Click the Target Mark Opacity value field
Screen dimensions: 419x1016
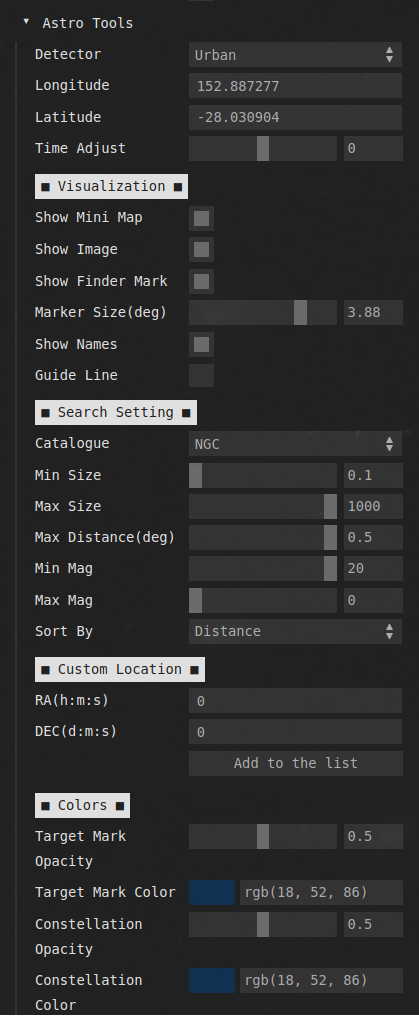coord(373,837)
